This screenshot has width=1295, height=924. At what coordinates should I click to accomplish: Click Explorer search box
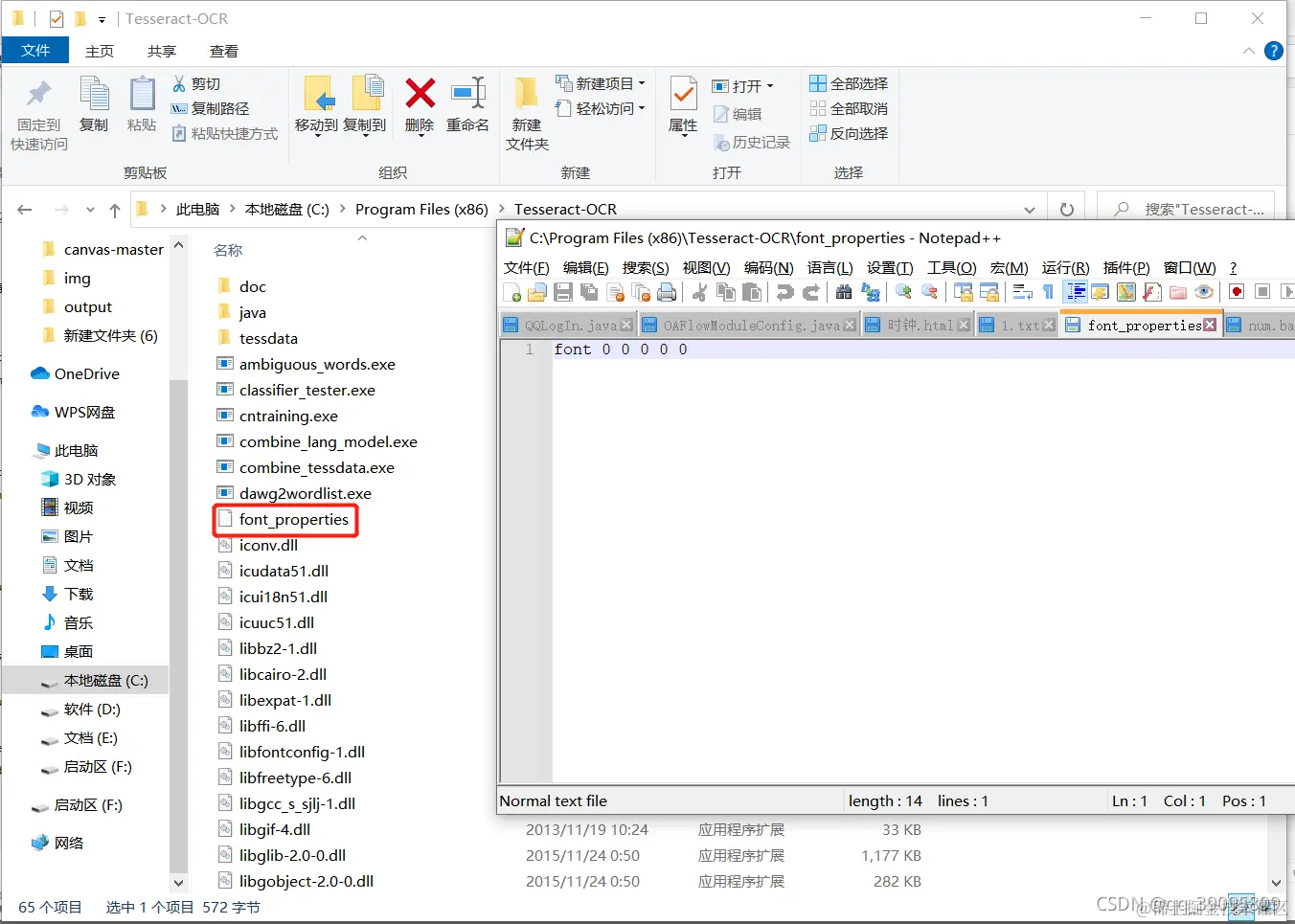[x=1185, y=209]
